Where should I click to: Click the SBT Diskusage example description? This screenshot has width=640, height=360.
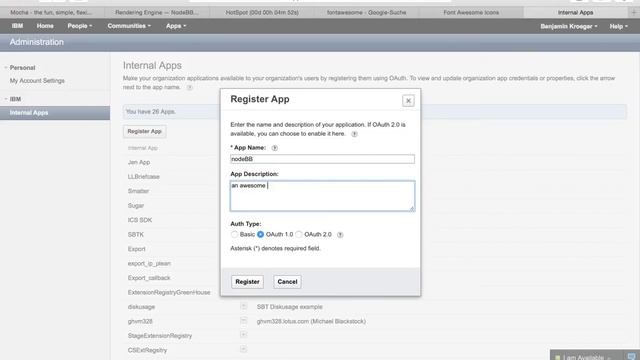(289, 307)
